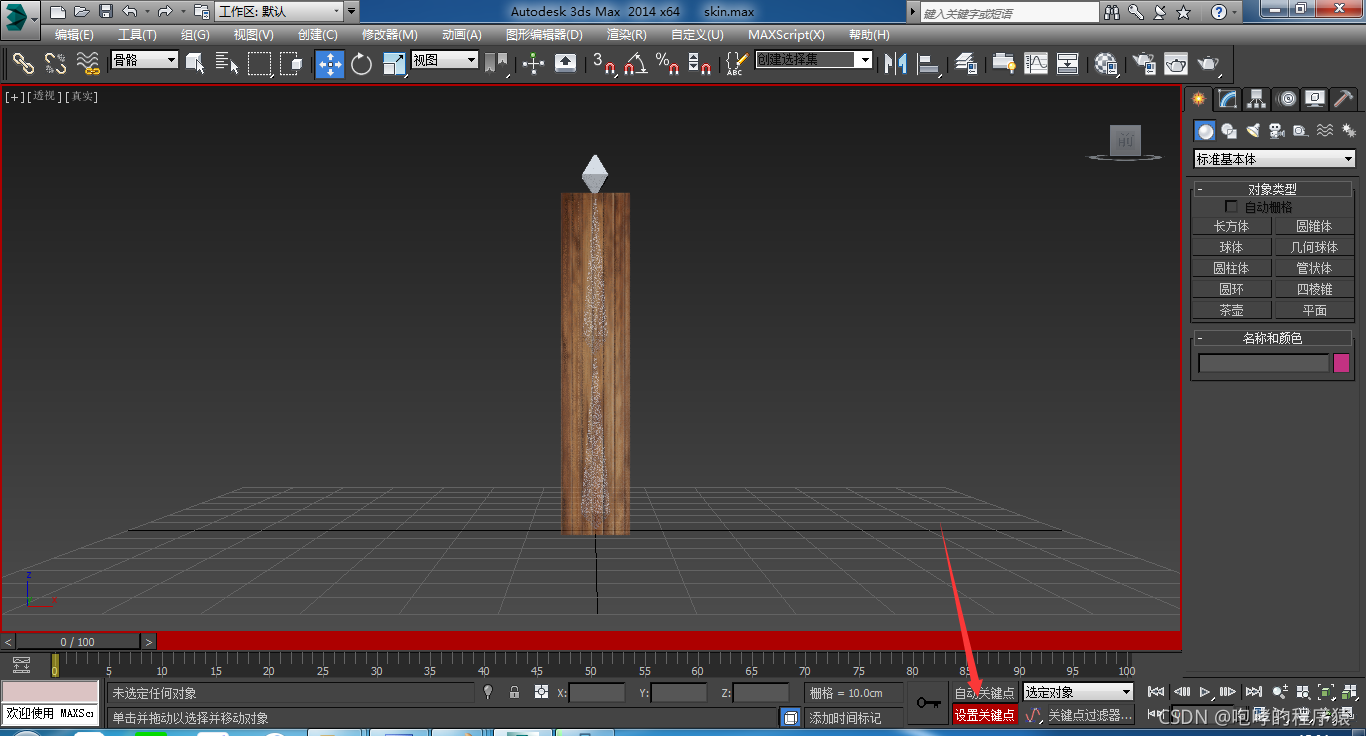Click the 长方体 button
Image resolution: width=1366 pixels, height=736 pixels.
tap(1232, 226)
